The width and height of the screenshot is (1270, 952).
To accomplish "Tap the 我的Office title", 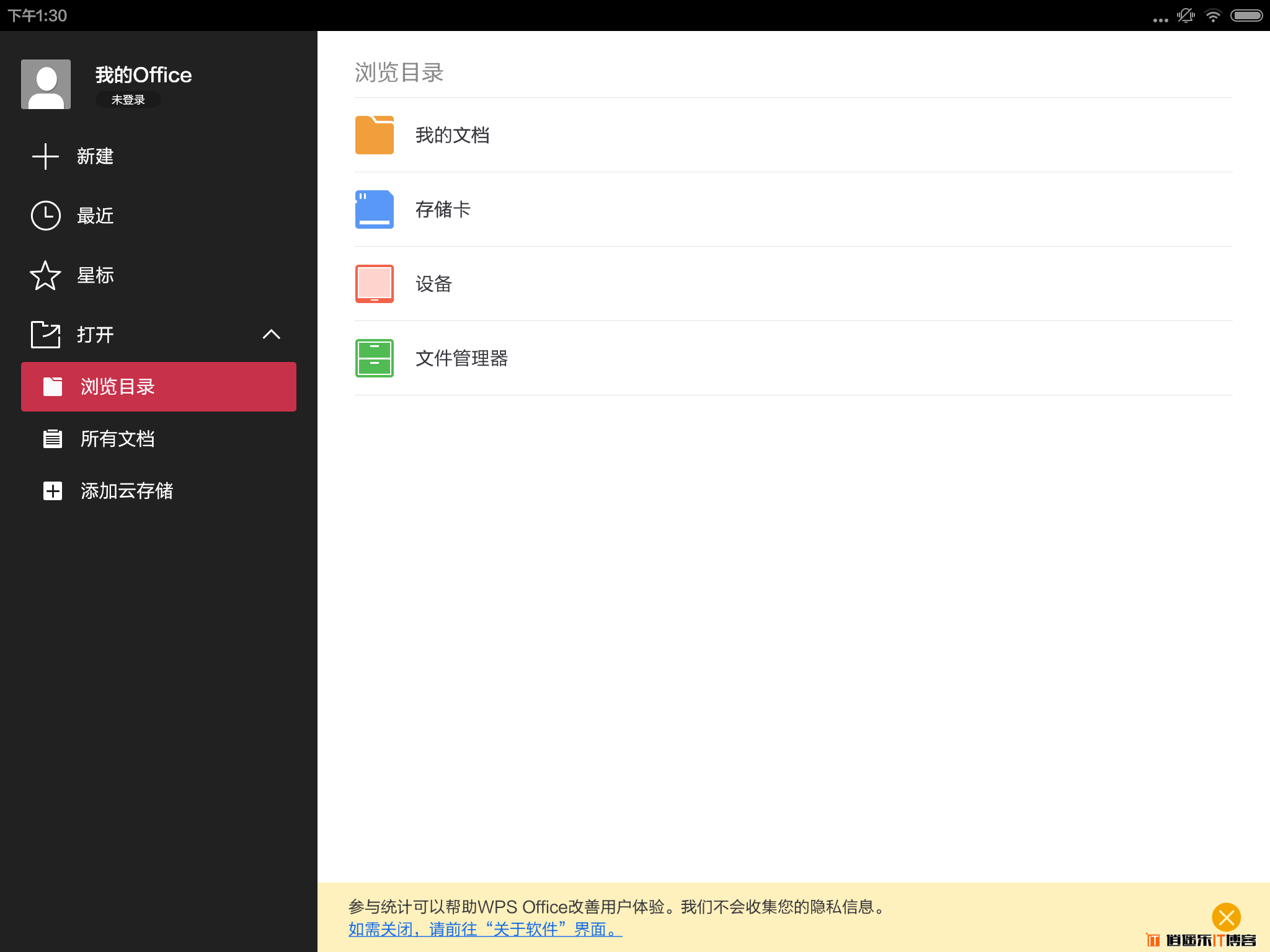I will click(x=144, y=75).
